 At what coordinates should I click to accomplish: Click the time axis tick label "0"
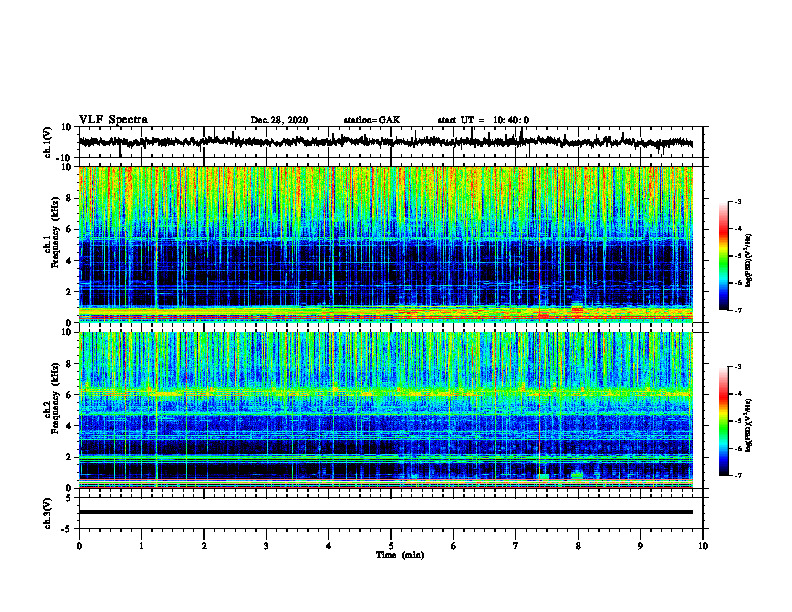[79, 546]
